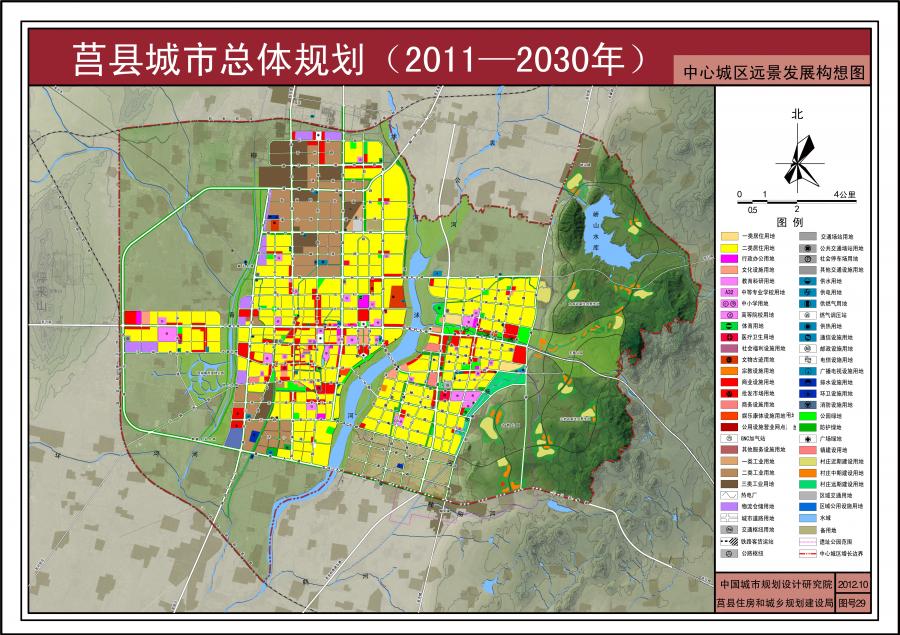Image resolution: width=900 pixels, height=635 pixels.
Task: Click the 交通枢纽用地 legend symbol
Action: [x=730, y=529]
